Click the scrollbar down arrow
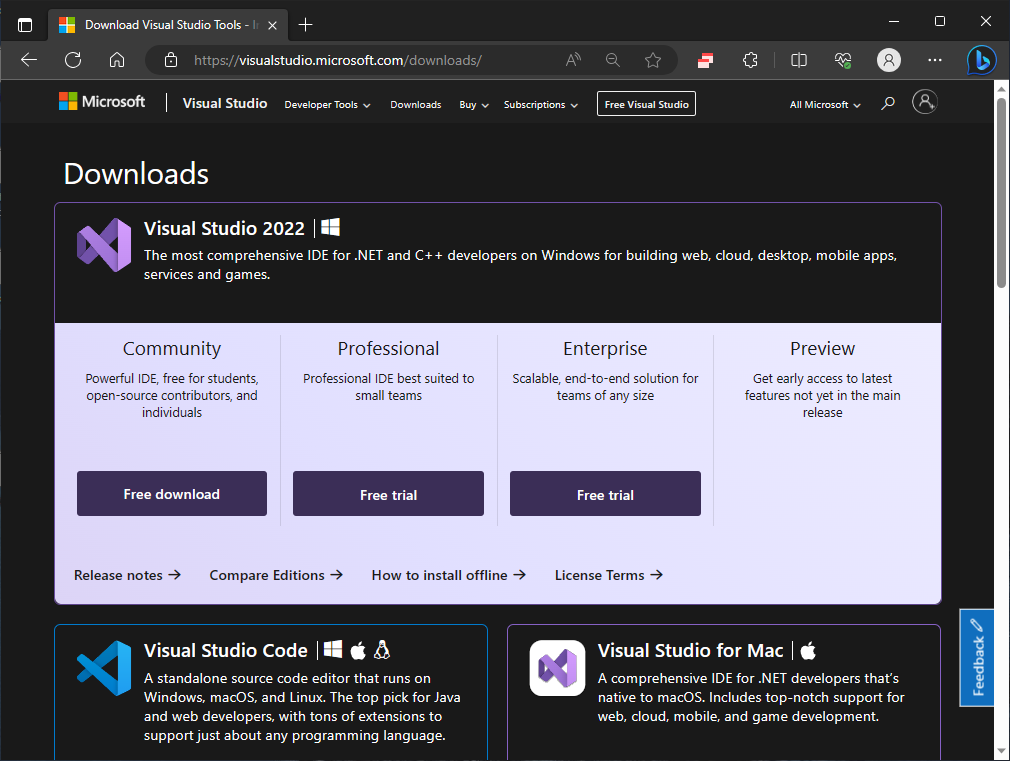 [1001, 751]
